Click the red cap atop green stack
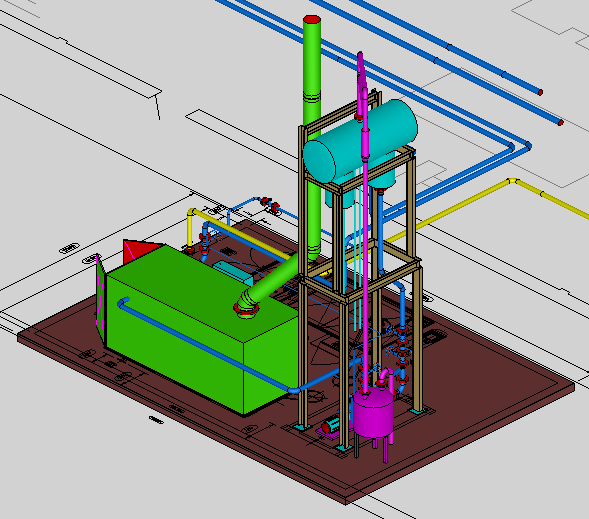Image resolution: width=589 pixels, height=519 pixels. pyautogui.click(x=312, y=20)
